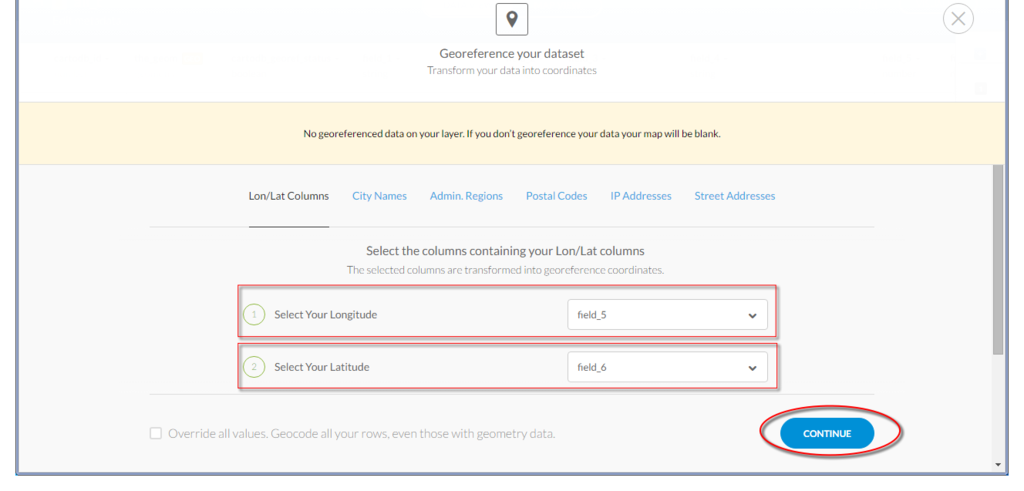Open the Admin. Regions tab

466,196
